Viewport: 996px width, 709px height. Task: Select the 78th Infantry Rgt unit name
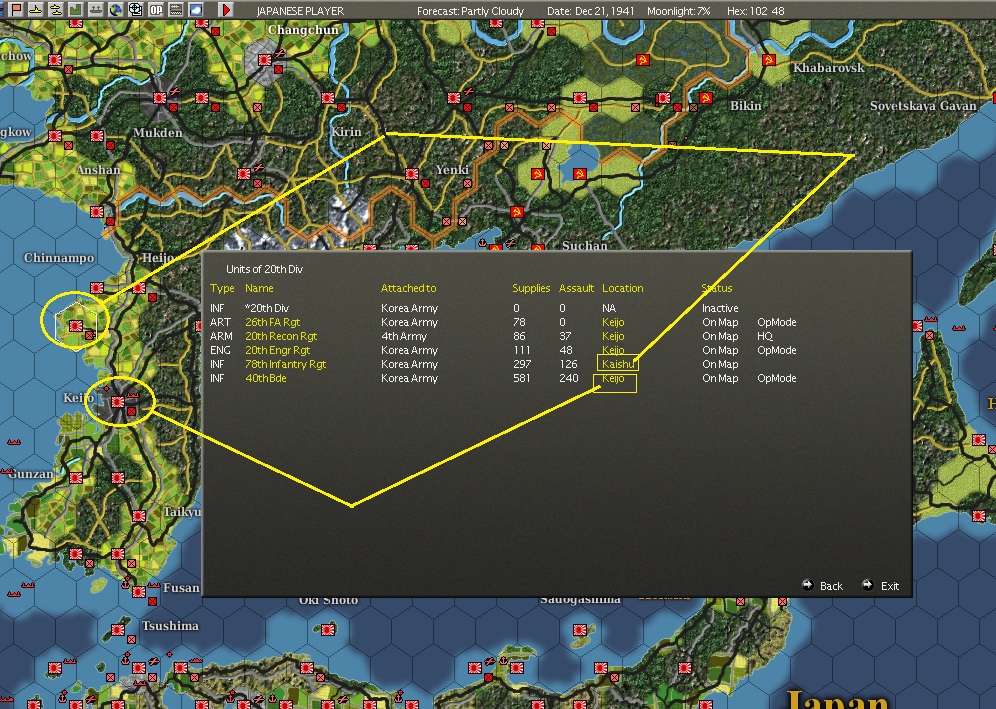point(285,364)
